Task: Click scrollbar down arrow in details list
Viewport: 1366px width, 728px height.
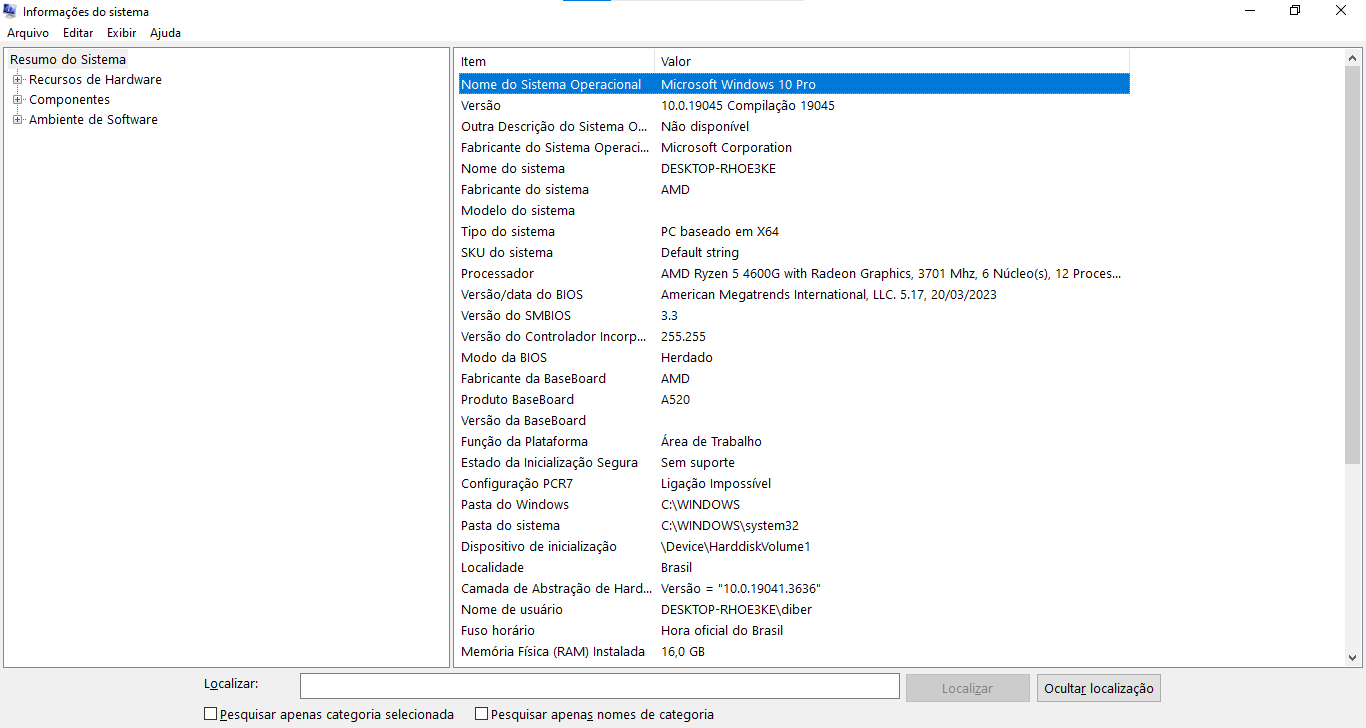Action: tap(1353, 657)
